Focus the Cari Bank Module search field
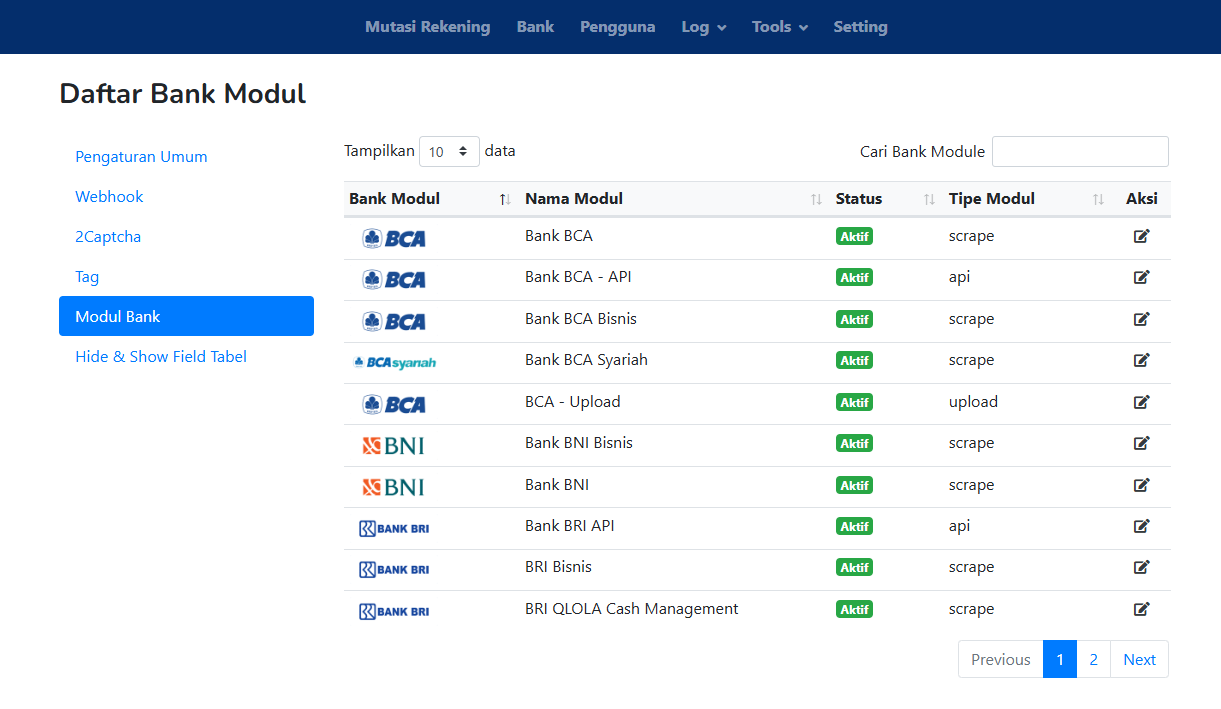 tap(1079, 152)
